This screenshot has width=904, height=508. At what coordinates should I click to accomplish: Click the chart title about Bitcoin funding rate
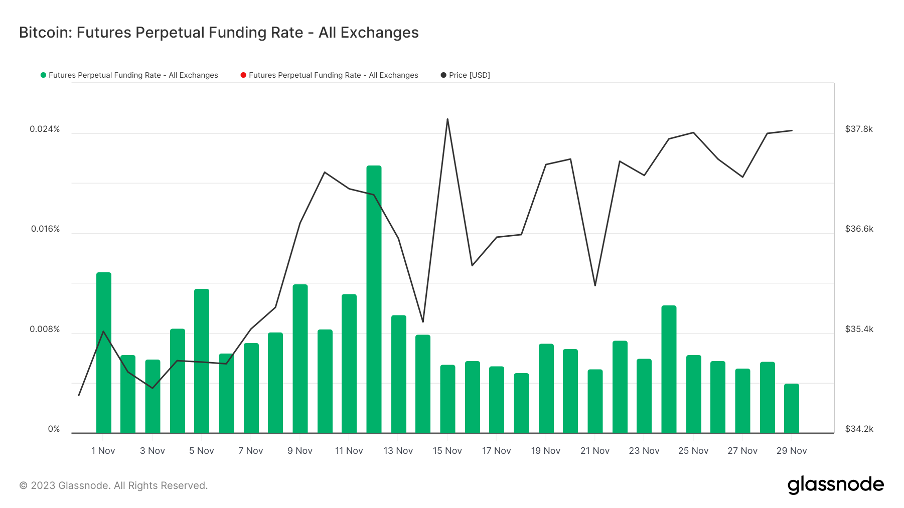click(218, 32)
